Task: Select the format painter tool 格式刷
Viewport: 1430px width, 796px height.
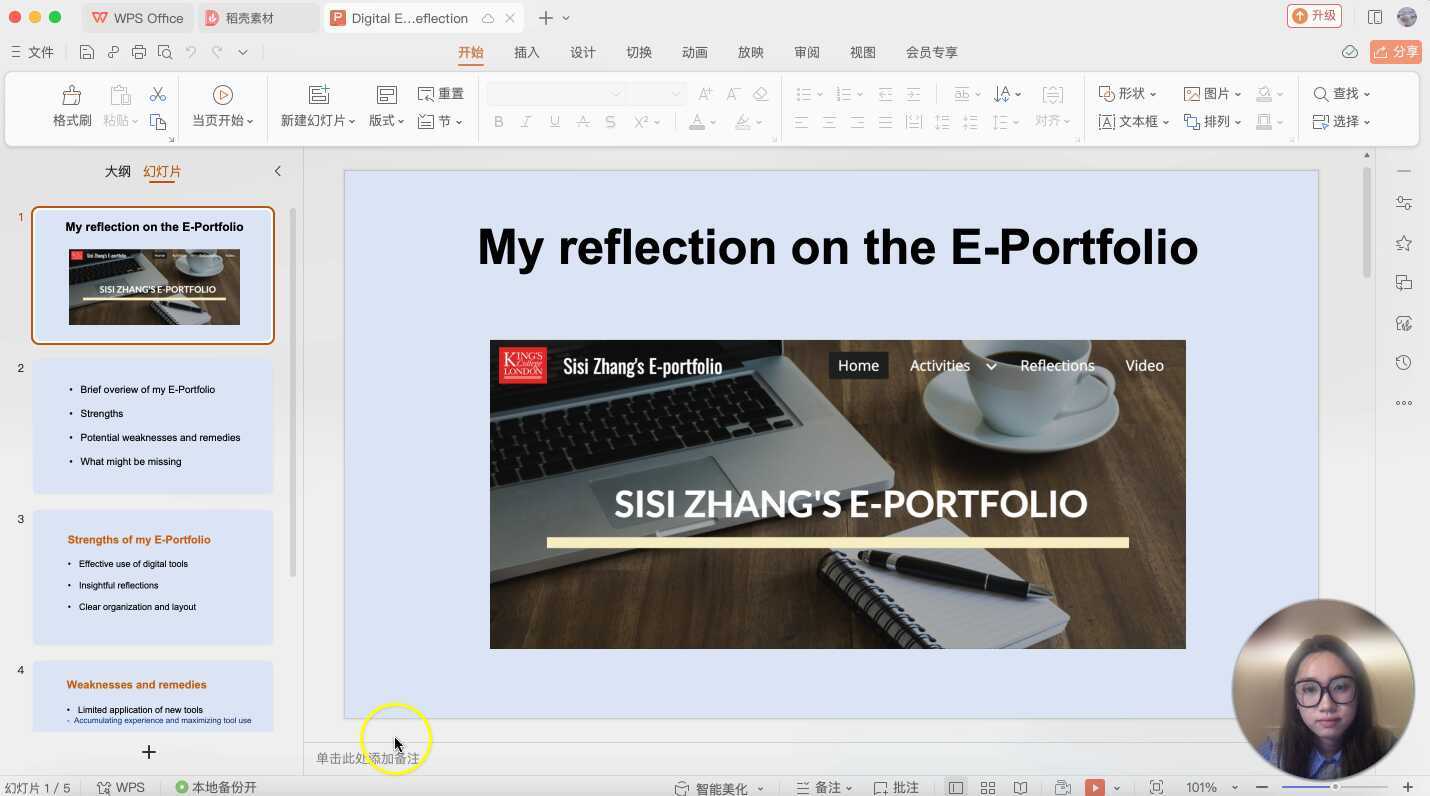Action: (x=70, y=105)
